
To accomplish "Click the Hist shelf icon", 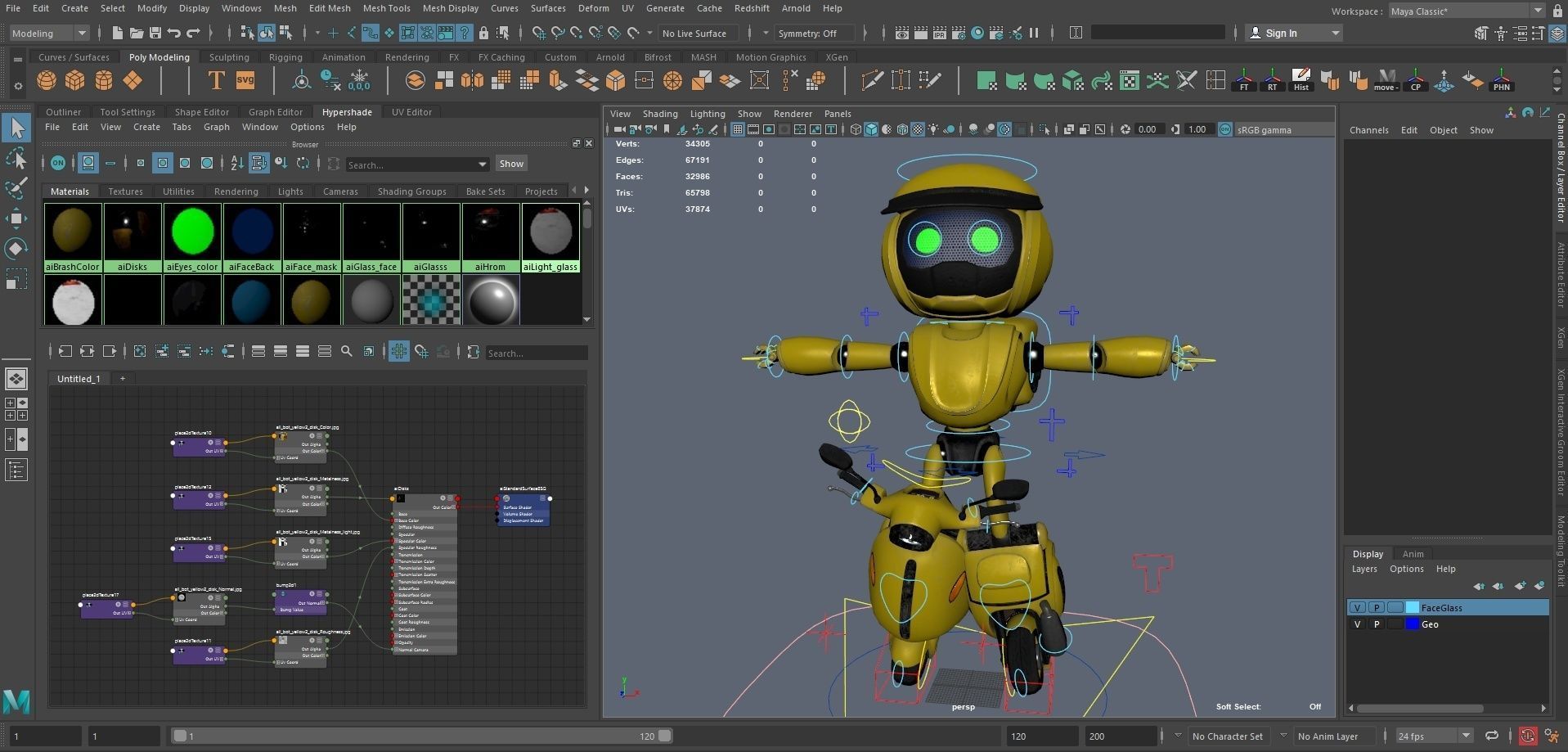I will (1301, 80).
